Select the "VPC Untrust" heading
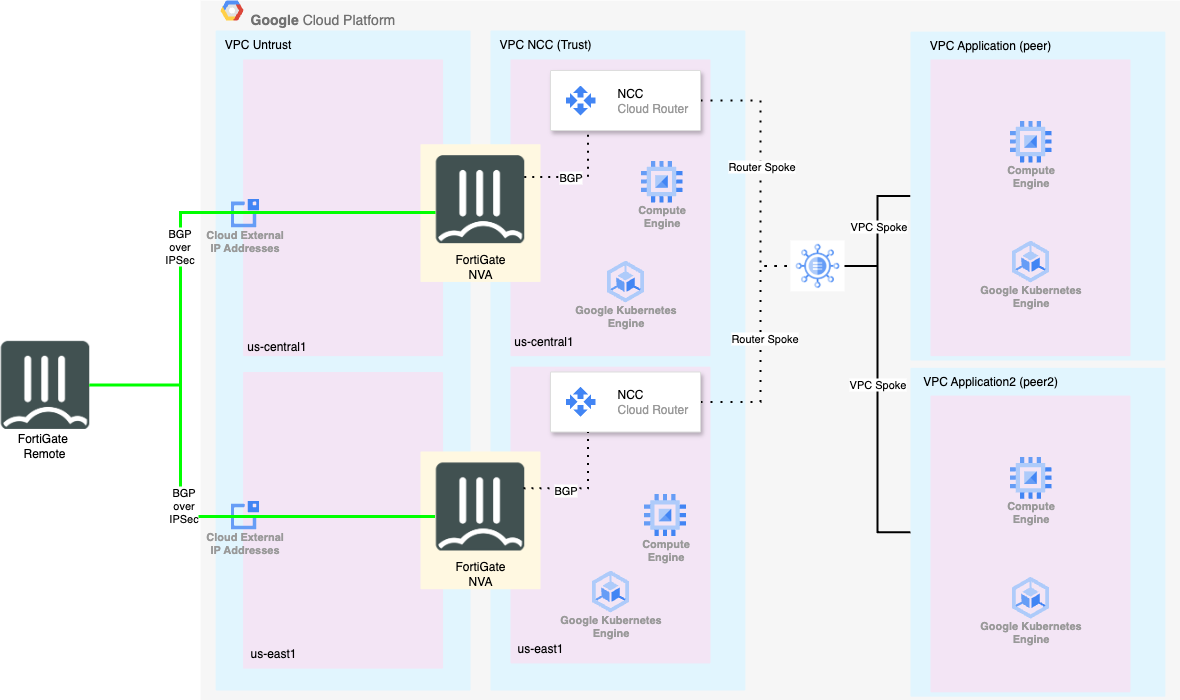 pos(258,45)
